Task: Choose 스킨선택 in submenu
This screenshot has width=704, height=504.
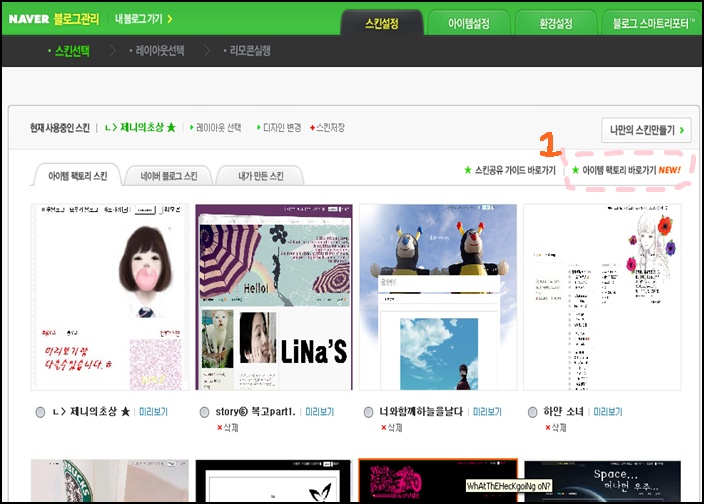Action: tap(71, 51)
